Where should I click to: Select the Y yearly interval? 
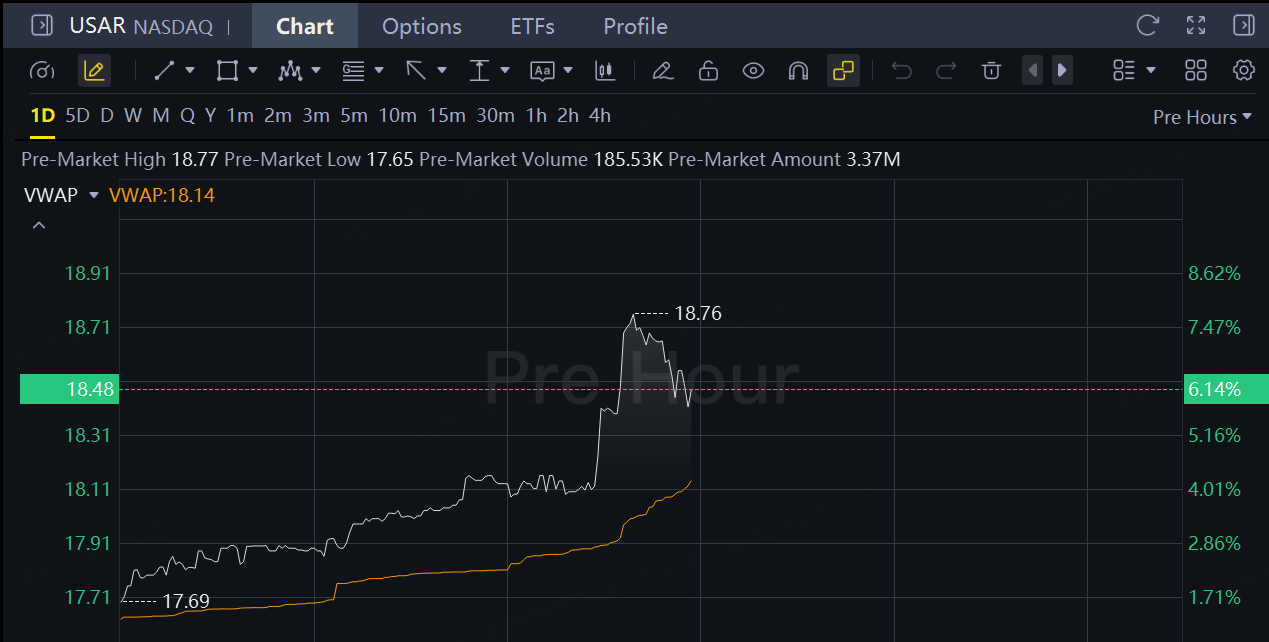click(x=210, y=116)
